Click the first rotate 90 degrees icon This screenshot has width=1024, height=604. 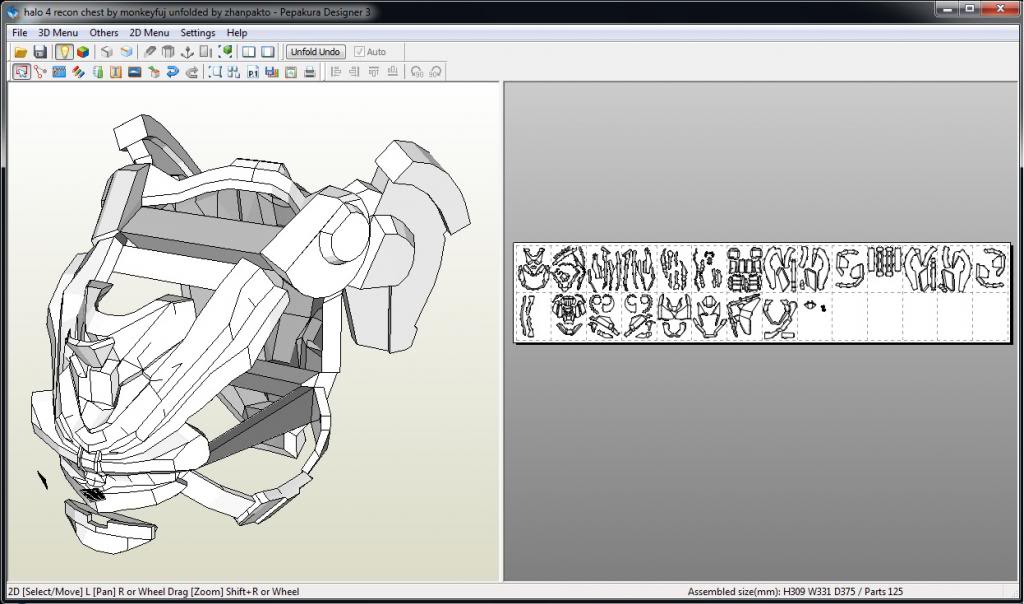pos(416,72)
